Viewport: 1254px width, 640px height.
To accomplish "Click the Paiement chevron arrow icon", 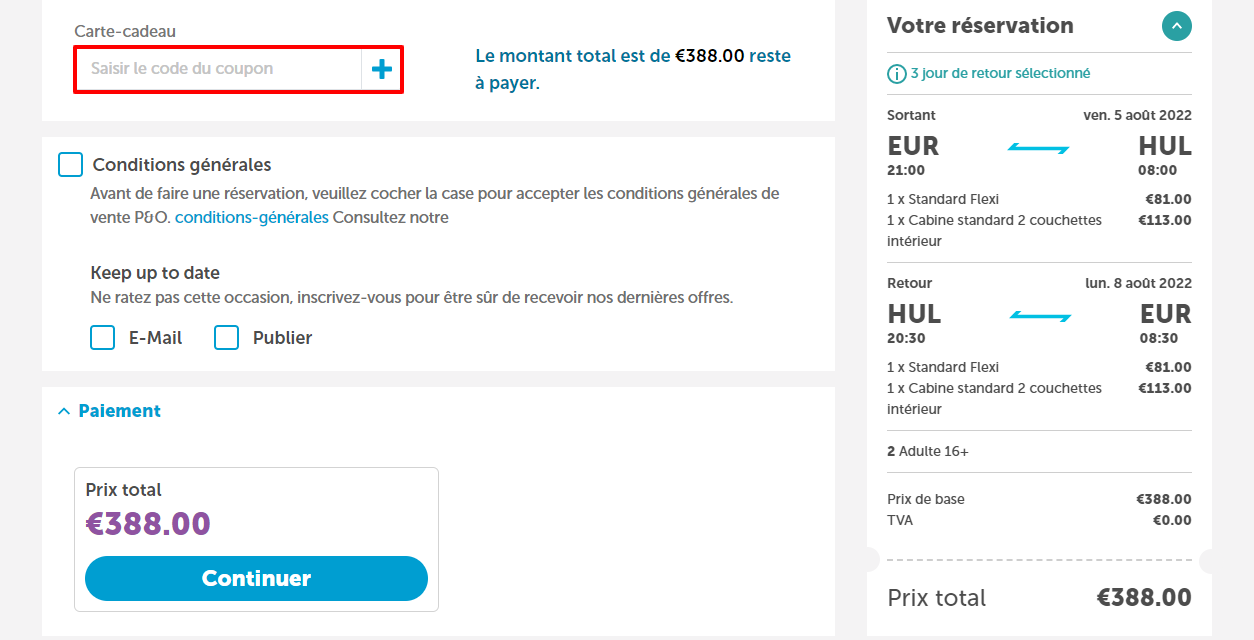I will coord(64,411).
